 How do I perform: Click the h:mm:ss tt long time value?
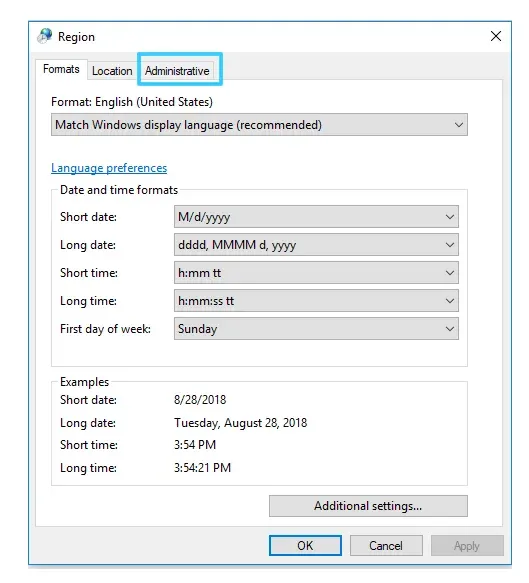click(206, 300)
